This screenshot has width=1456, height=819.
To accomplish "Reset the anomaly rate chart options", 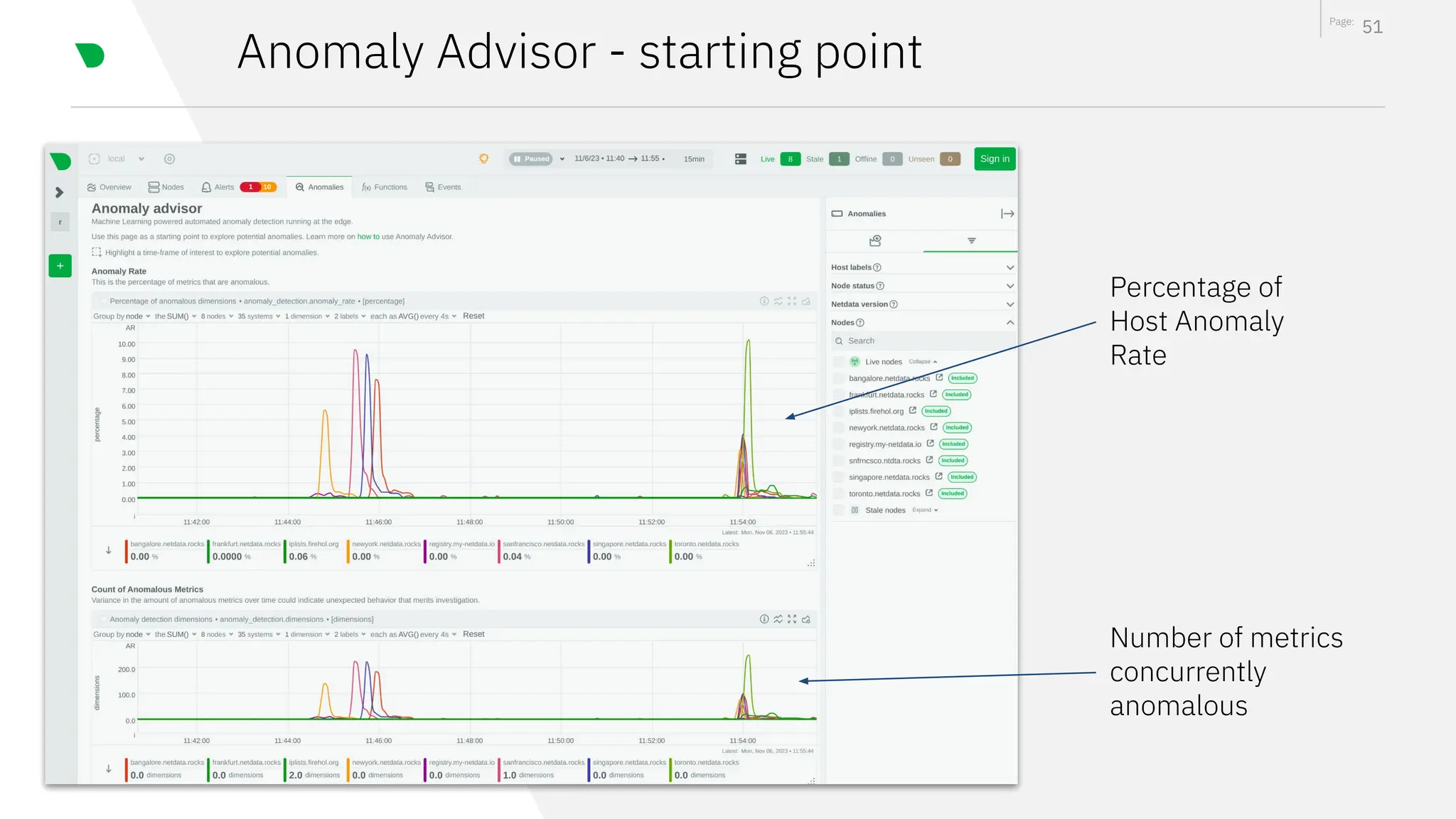I will tap(473, 316).
